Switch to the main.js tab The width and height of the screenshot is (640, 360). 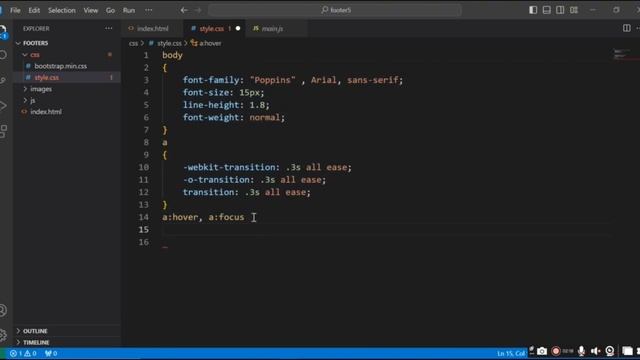[272, 29]
